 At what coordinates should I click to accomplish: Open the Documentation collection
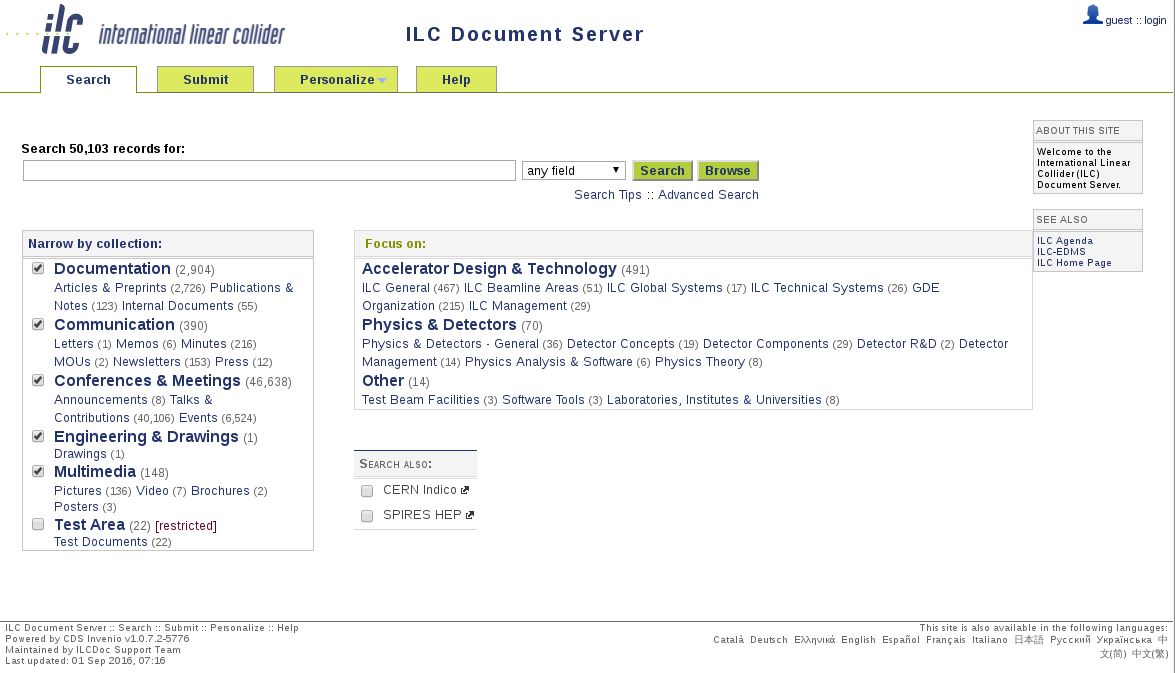pos(112,268)
